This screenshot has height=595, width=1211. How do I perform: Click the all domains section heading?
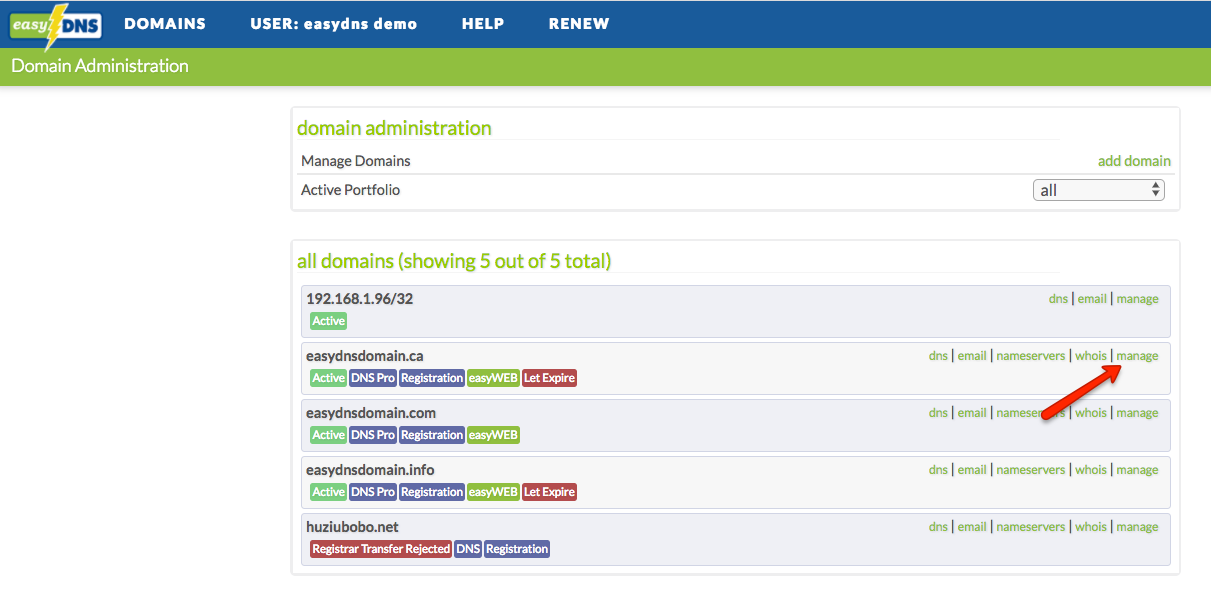454,261
